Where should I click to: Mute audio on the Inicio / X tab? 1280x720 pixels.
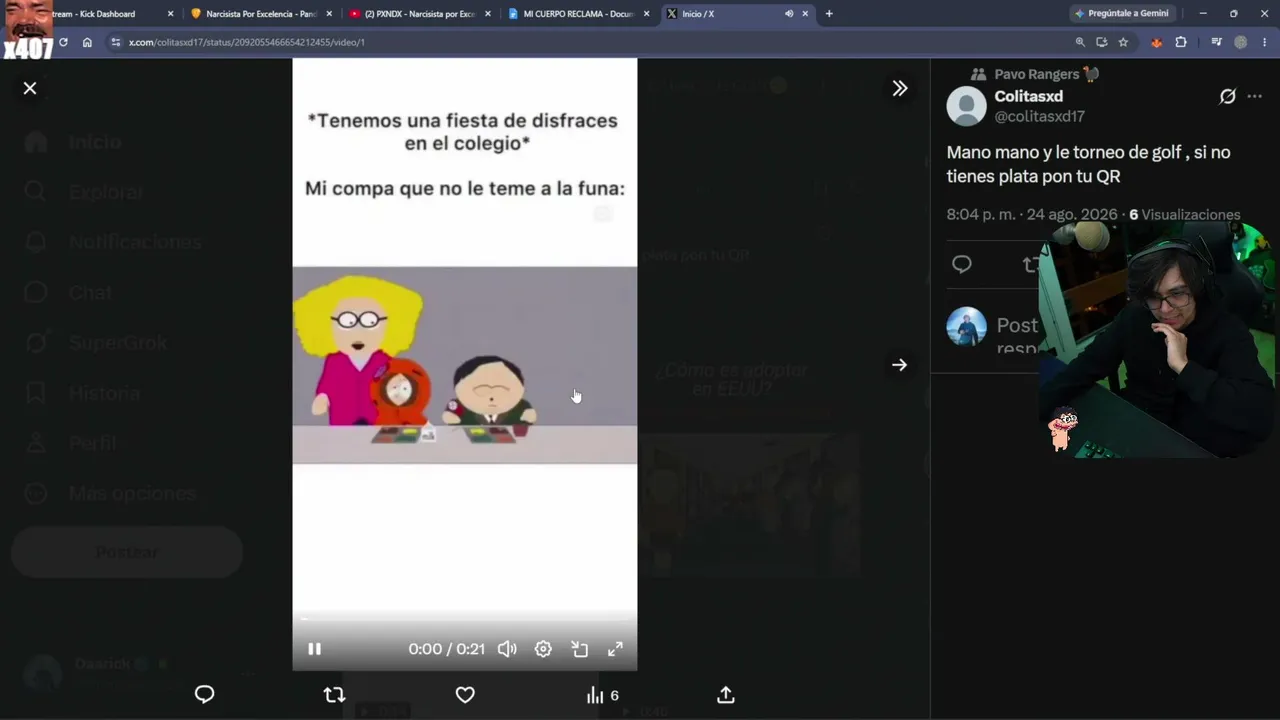click(788, 14)
